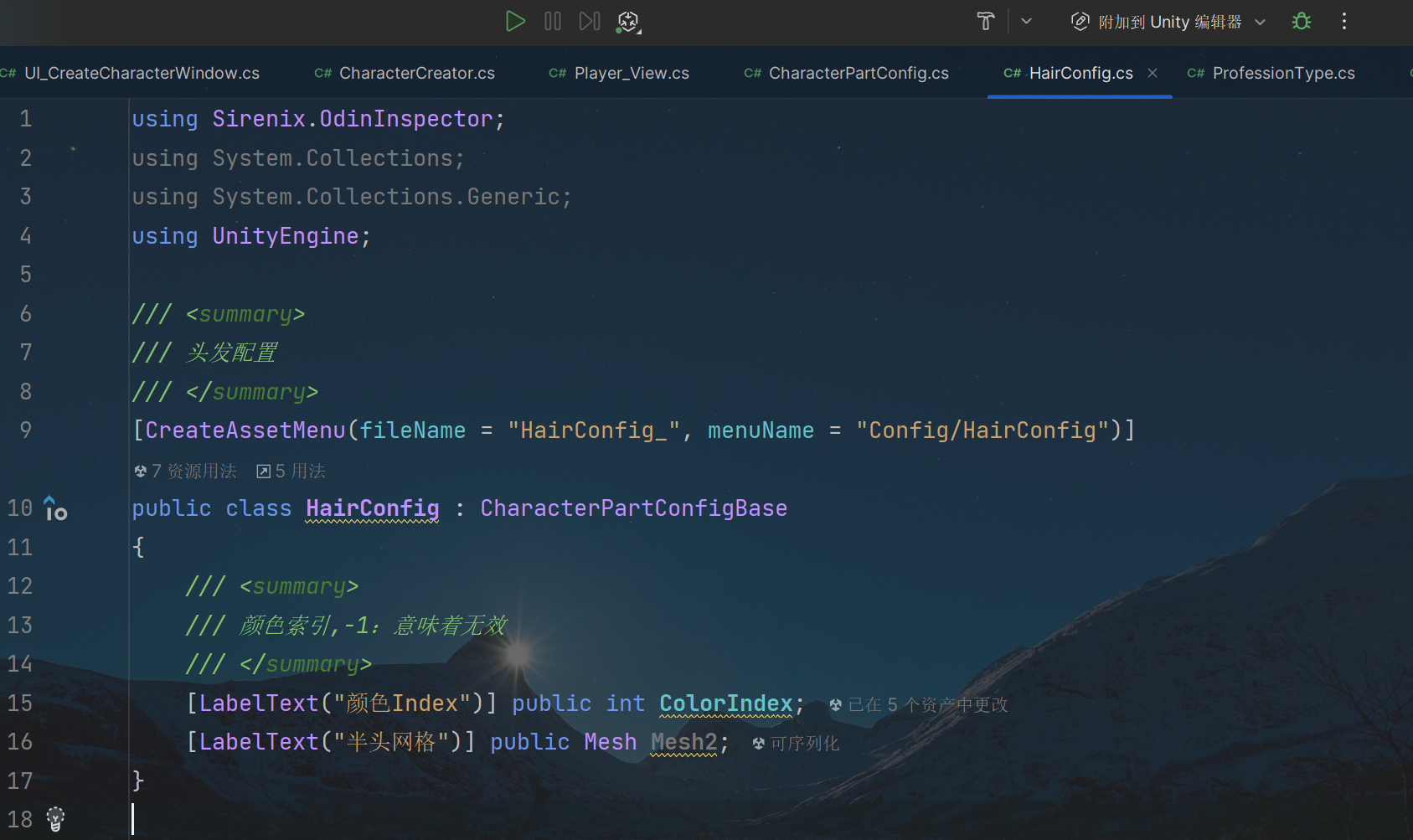Screen dimensions: 1413x840
Task: Open the more actions vertical dots menu
Action: click(x=1344, y=22)
